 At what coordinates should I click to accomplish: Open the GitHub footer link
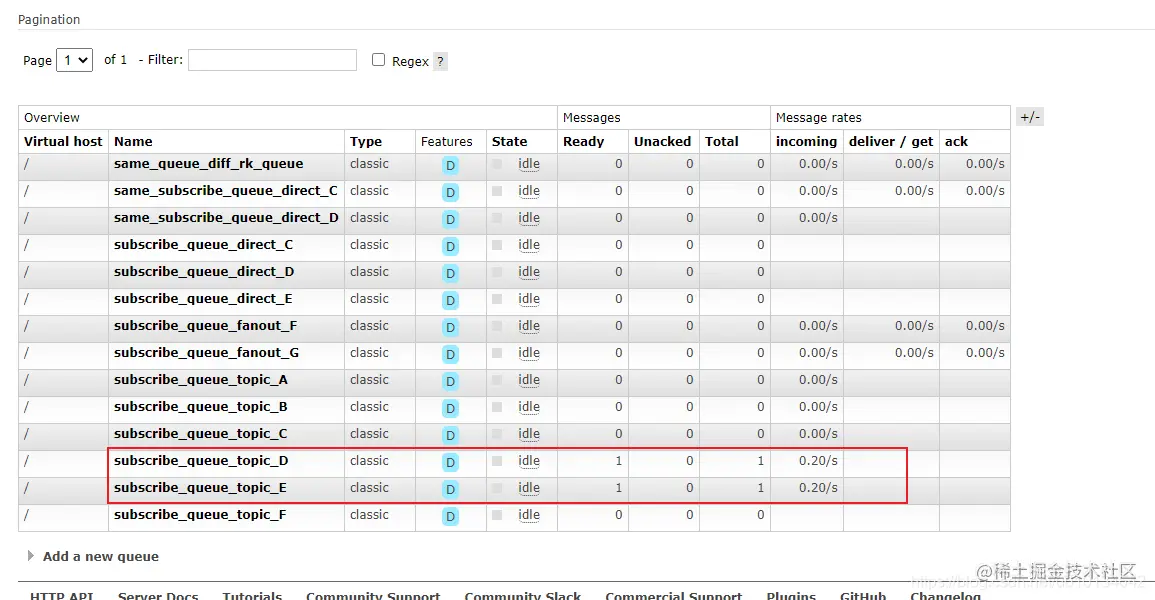coord(863,595)
